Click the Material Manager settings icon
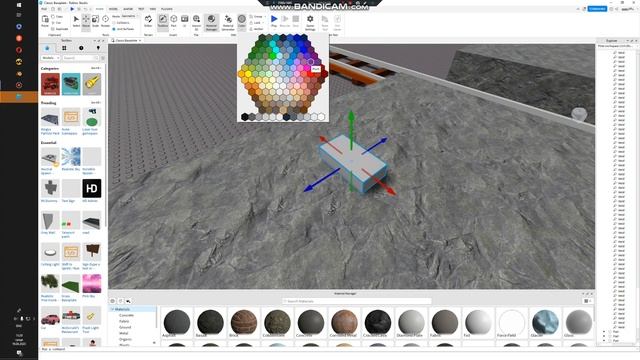 [x=113, y=301]
